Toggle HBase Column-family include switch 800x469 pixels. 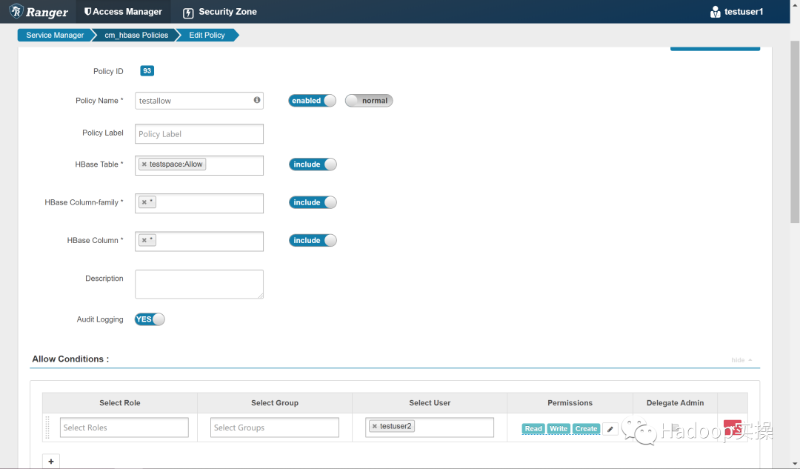(313, 202)
